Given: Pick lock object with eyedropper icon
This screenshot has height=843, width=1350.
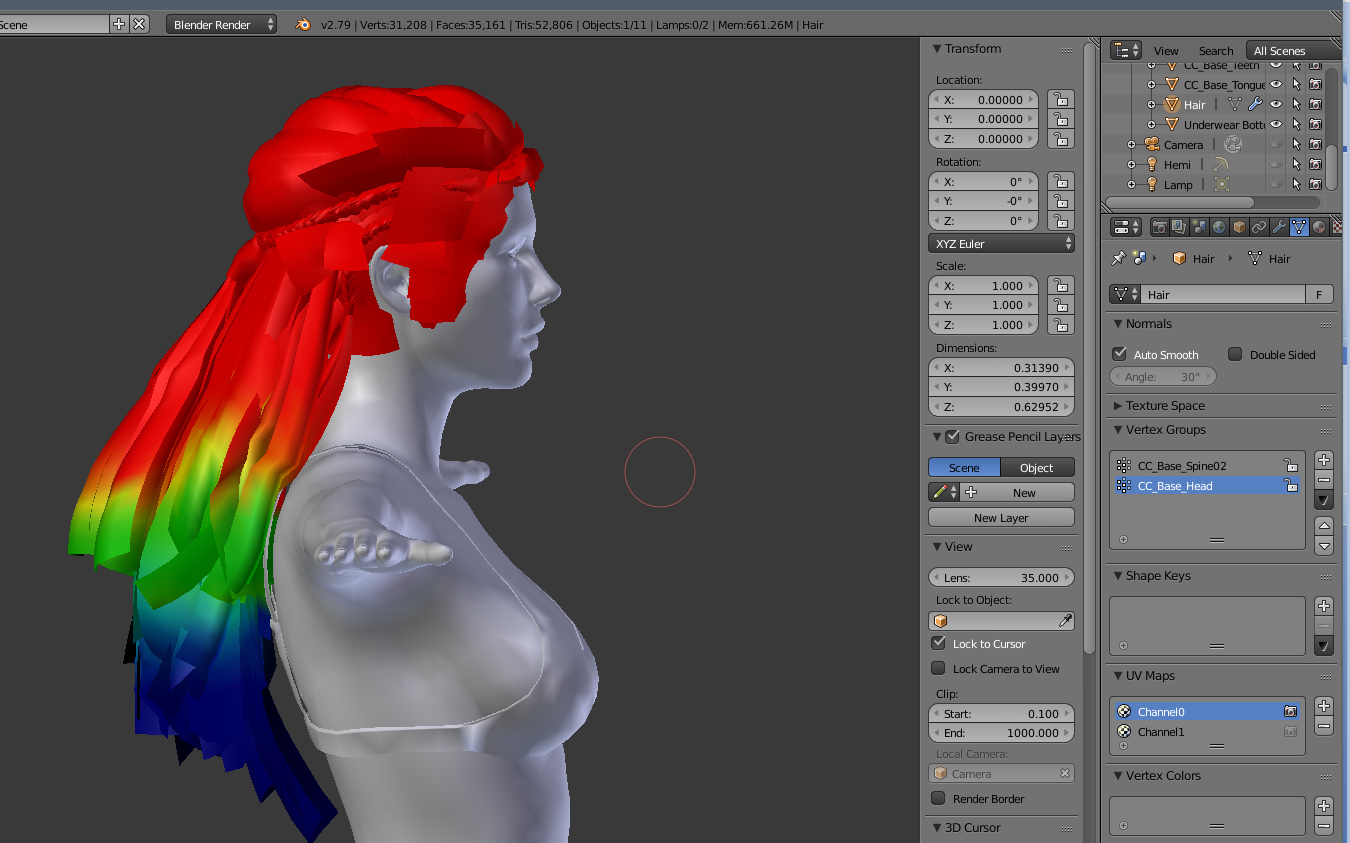Looking at the screenshot, I should click(x=1066, y=620).
